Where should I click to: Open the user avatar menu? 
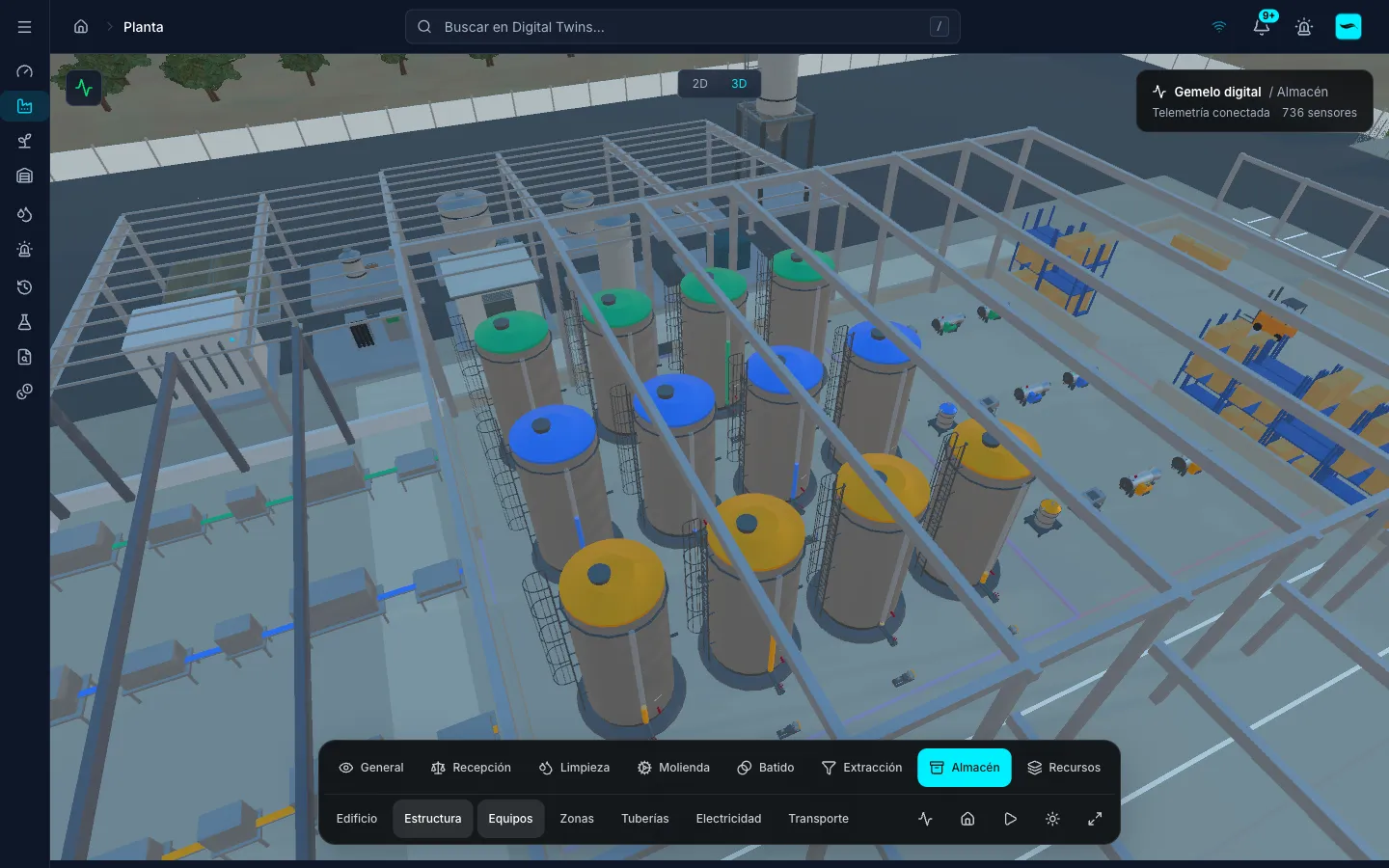[1348, 27]
